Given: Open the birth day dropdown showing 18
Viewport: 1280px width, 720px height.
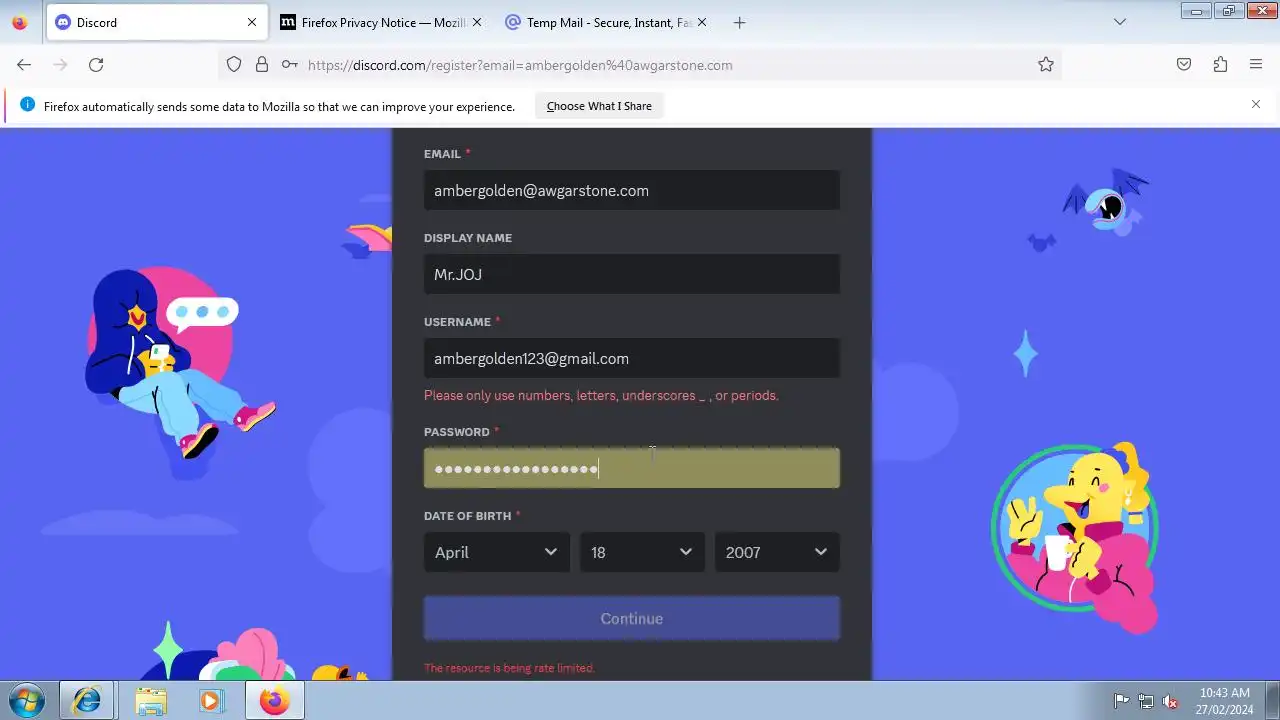Looking at the screenshot, I should coord(642,552).
